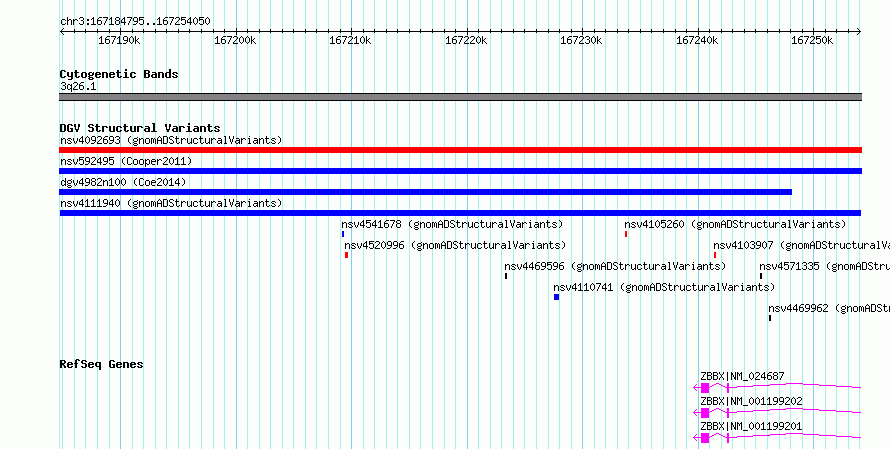Click the 167250k ruler tick label
890x449 pixels.
click(x=812, y=41)
